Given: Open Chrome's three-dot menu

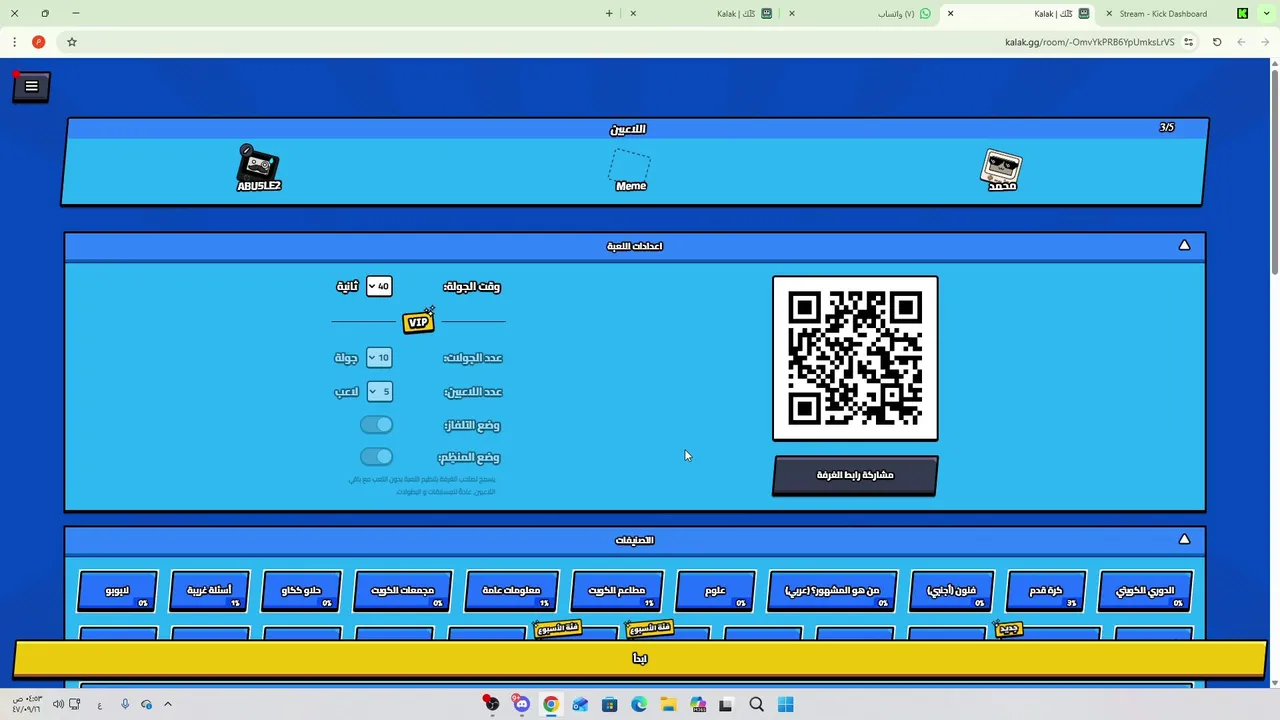Looking at the screenshot, I should point(14,42).
